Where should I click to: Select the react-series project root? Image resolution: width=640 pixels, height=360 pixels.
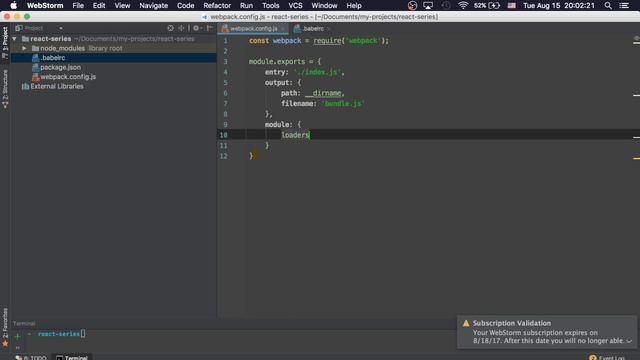[x=50, y=39]
